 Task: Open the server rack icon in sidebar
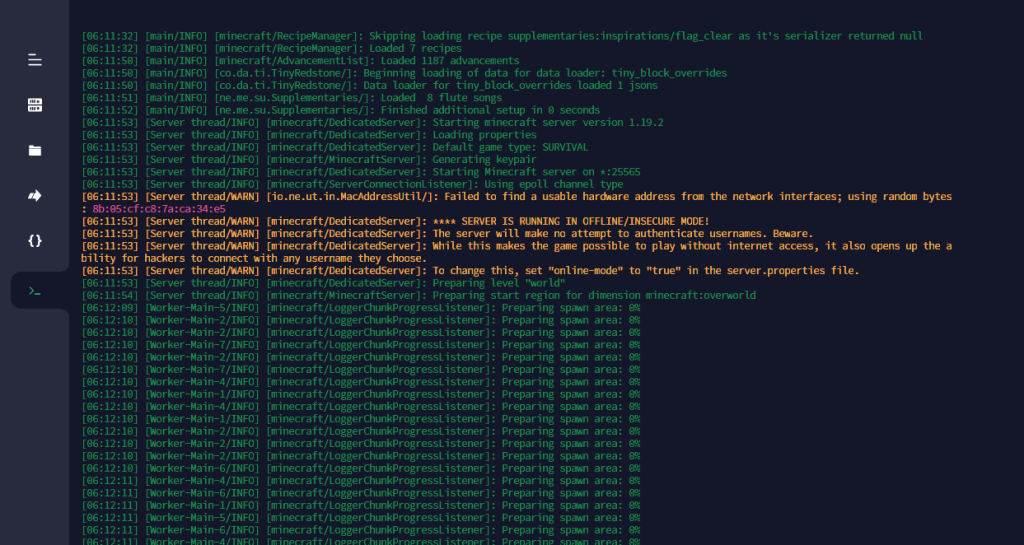[35, 105]
